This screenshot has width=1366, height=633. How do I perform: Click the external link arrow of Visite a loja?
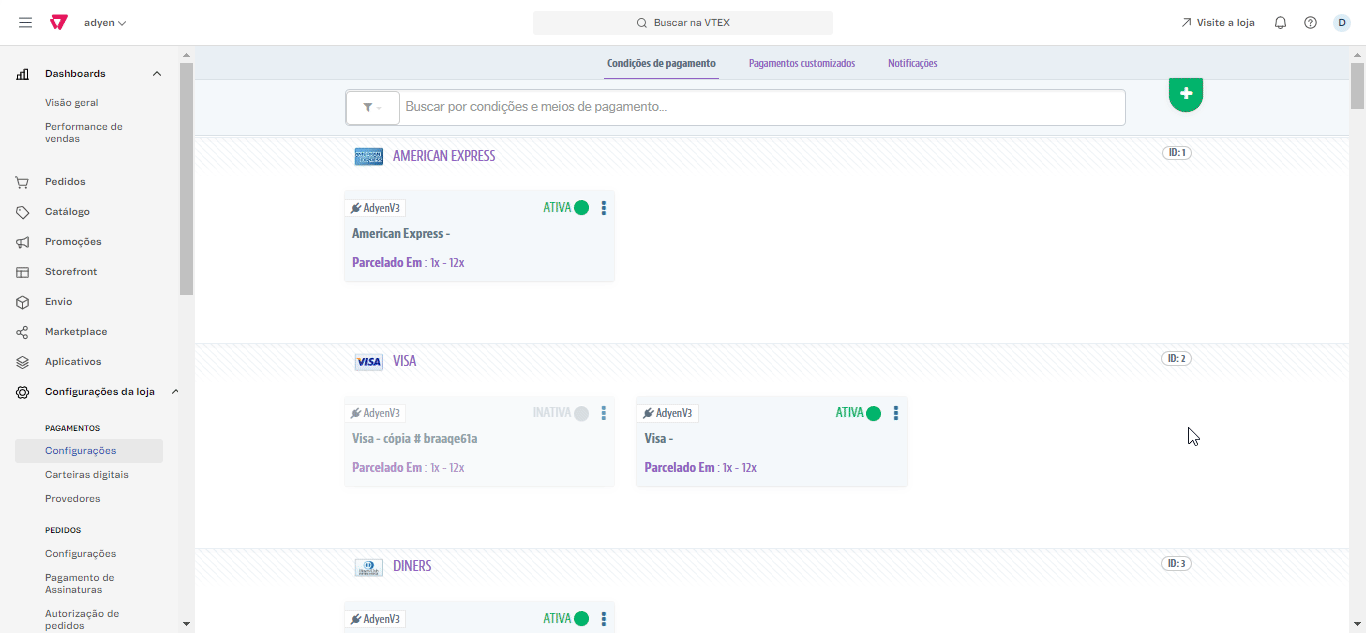(1186, 22)
